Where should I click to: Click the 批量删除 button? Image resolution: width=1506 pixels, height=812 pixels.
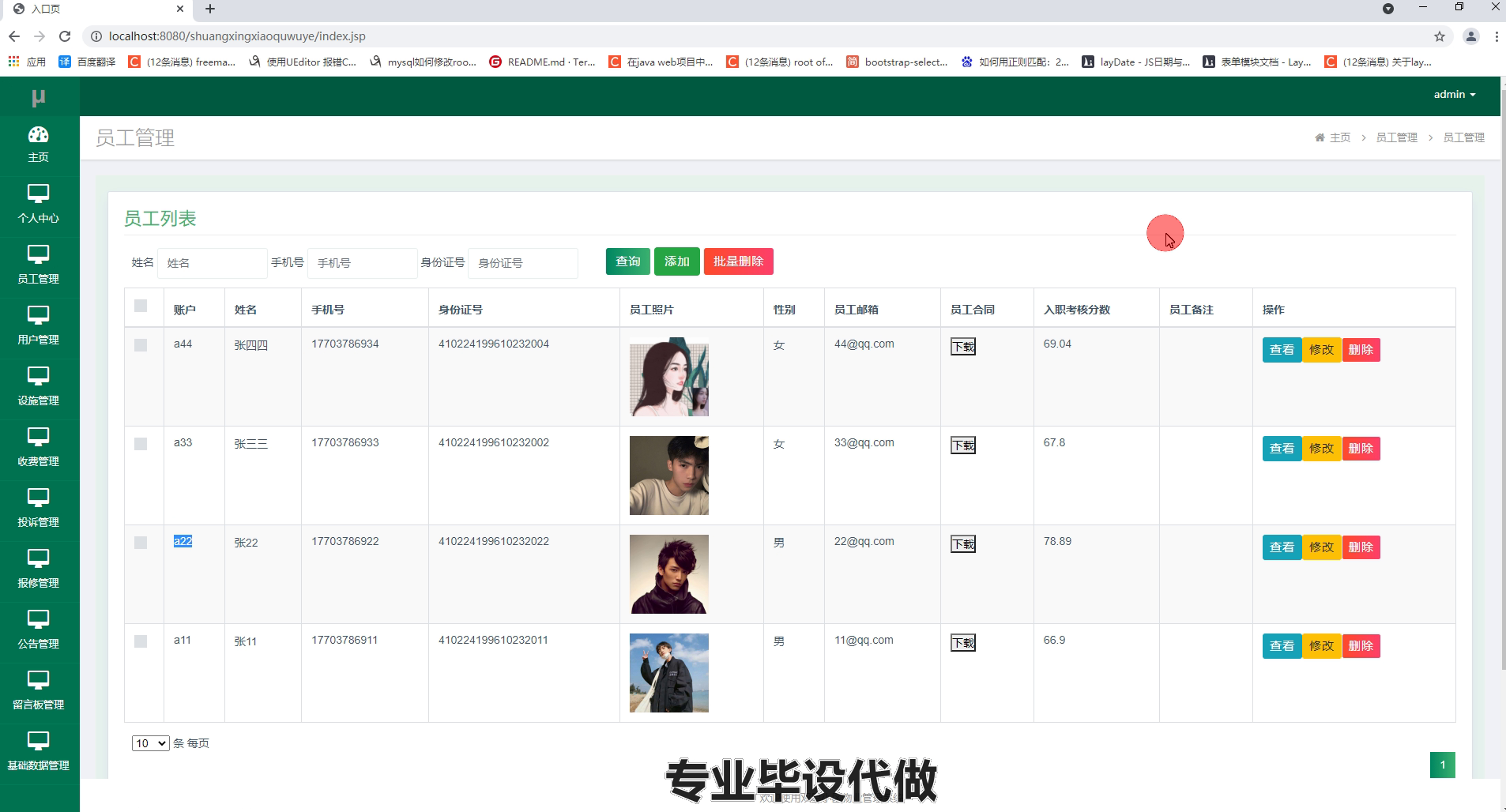[x=738, y=261]
